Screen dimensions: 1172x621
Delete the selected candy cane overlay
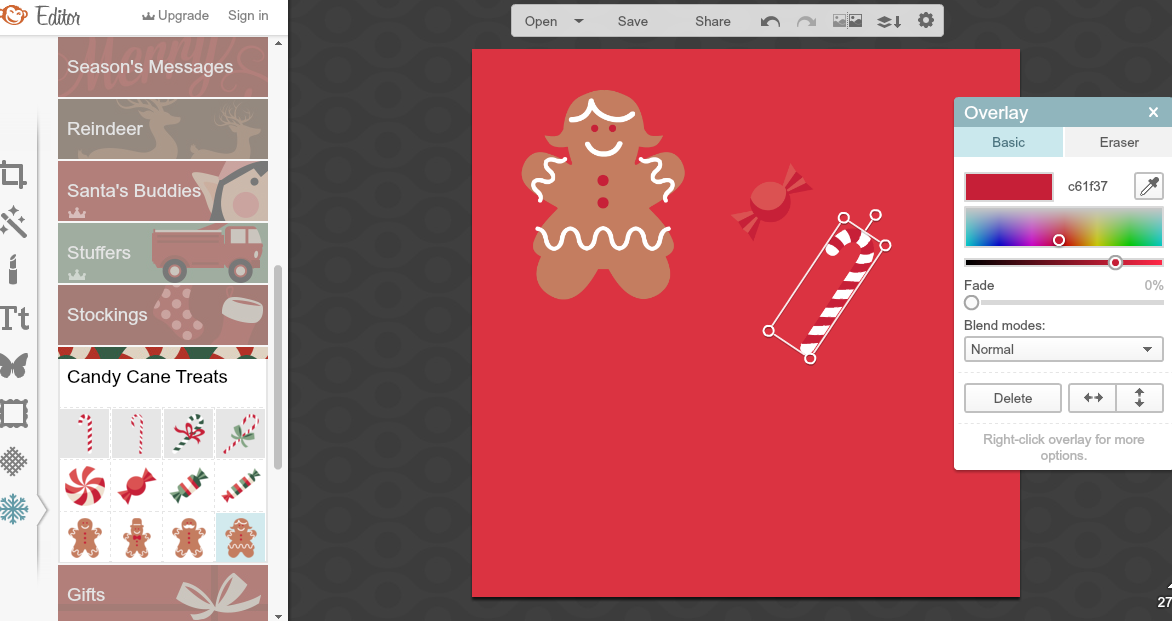point(1012,397)
